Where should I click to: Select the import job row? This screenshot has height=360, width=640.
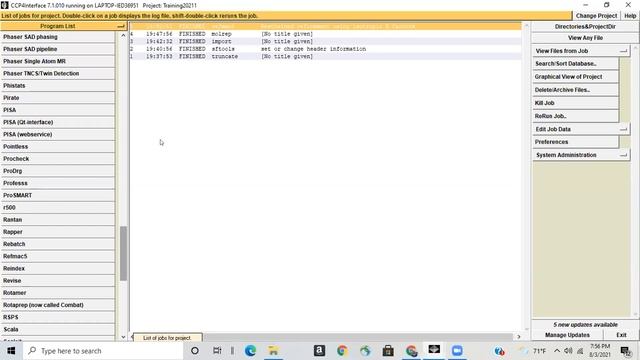(325, 41)
